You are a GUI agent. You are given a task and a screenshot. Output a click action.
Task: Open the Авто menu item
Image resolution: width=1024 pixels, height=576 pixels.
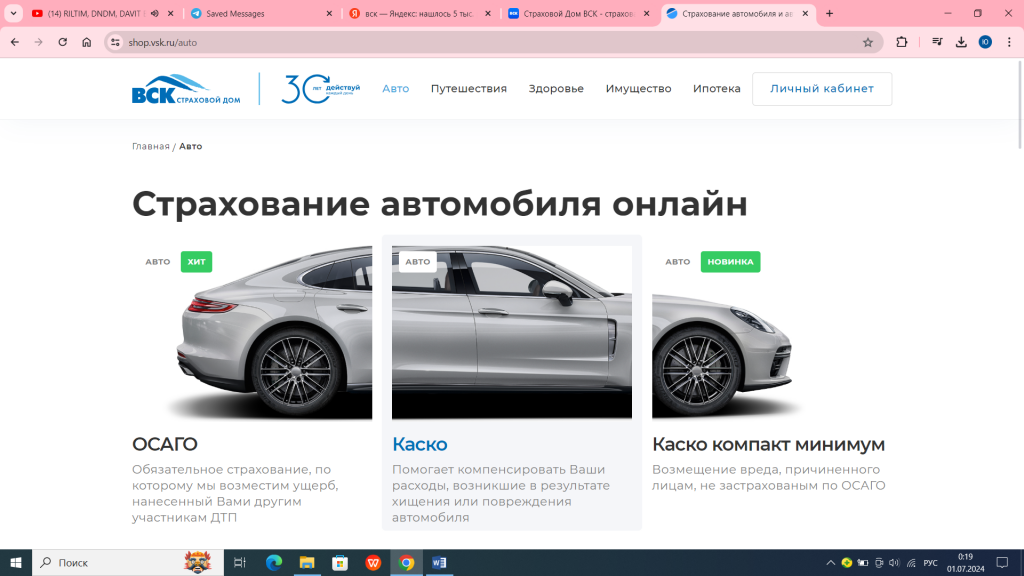tap(396, 89)
